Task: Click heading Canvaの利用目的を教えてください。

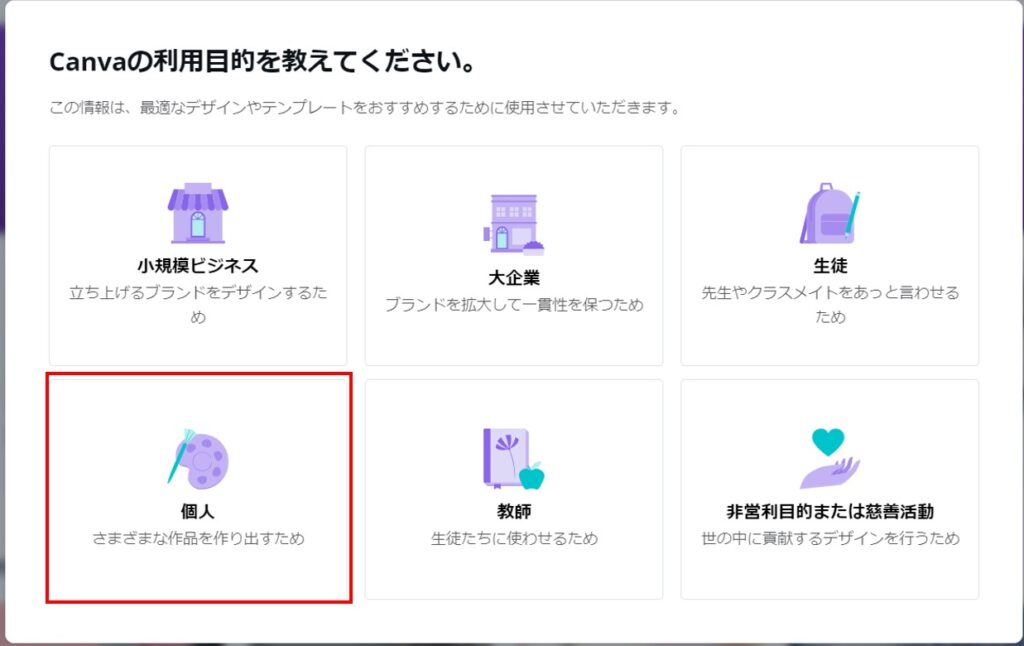Action: pos(262,61)
